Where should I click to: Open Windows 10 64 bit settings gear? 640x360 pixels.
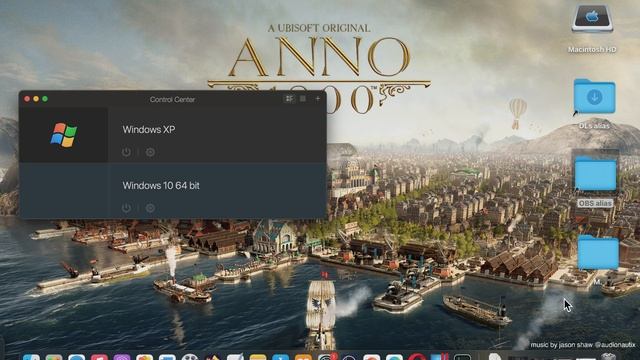(150, 208)
